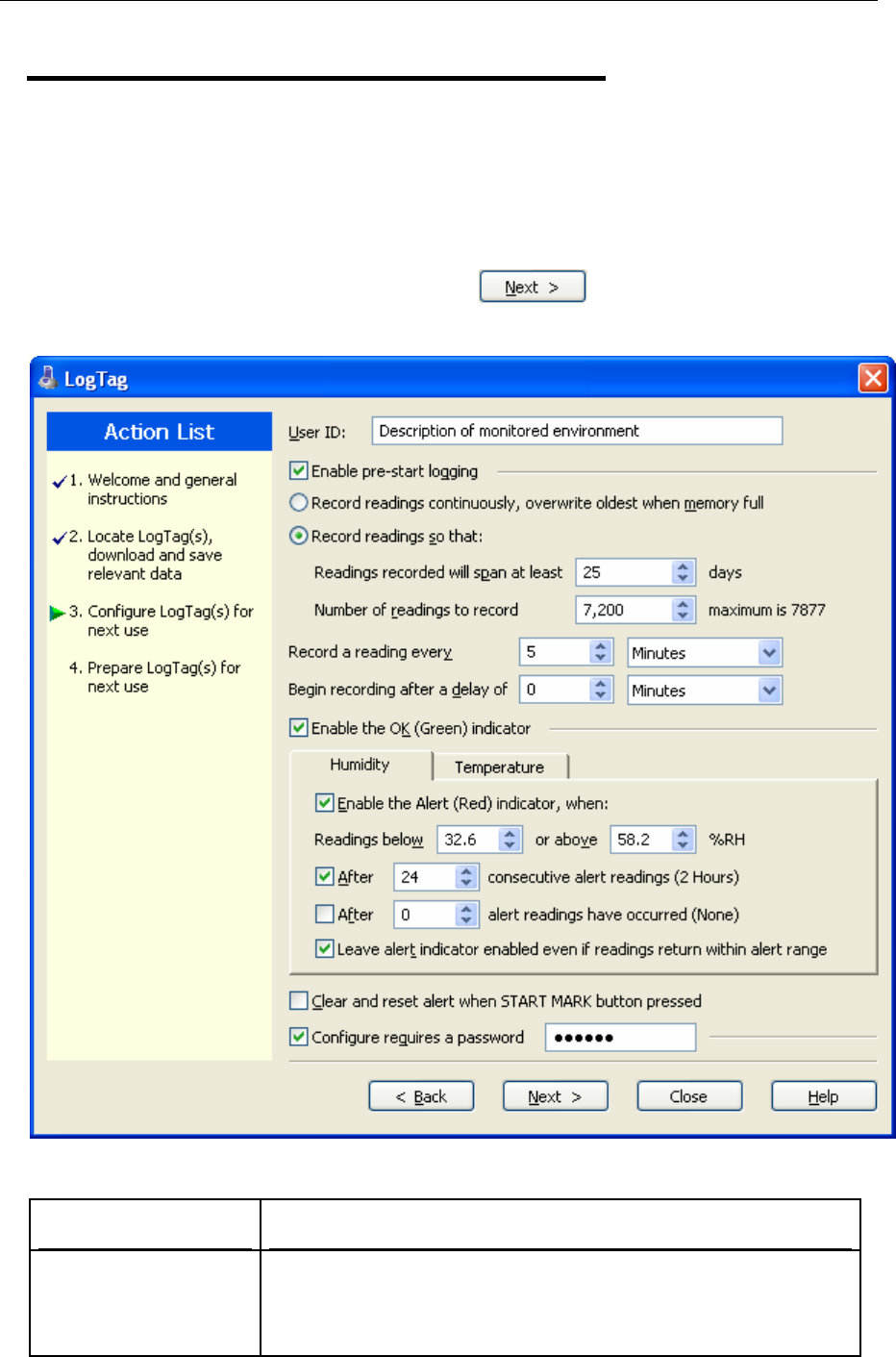This screenshot has width=896, height=1357.
Task: Click the text maximum is 7877
Action: coord(767,610)
